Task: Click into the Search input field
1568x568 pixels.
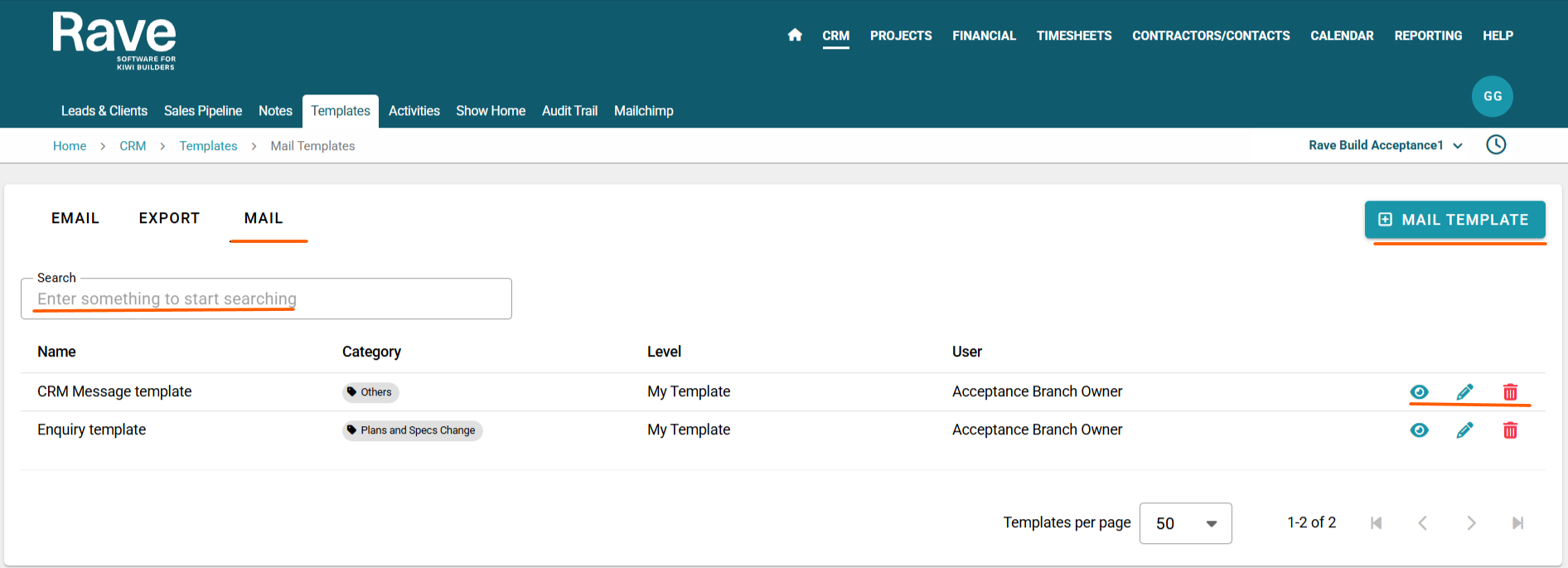Action: tap(266, 299)
